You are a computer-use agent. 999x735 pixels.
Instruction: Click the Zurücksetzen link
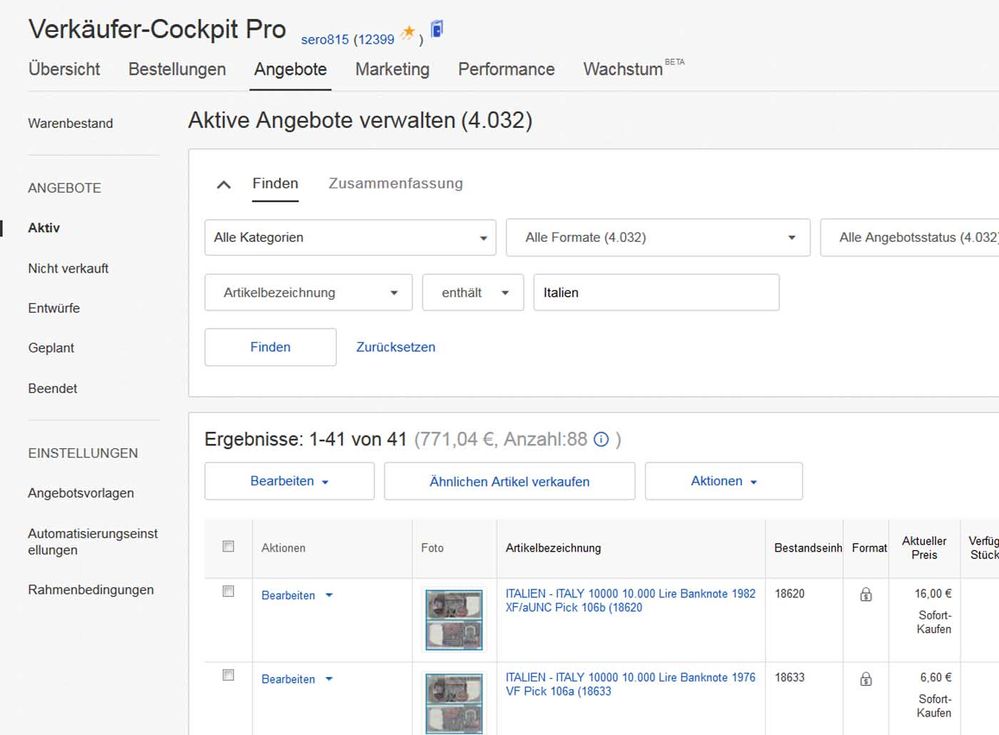click(x=395, y=347)
